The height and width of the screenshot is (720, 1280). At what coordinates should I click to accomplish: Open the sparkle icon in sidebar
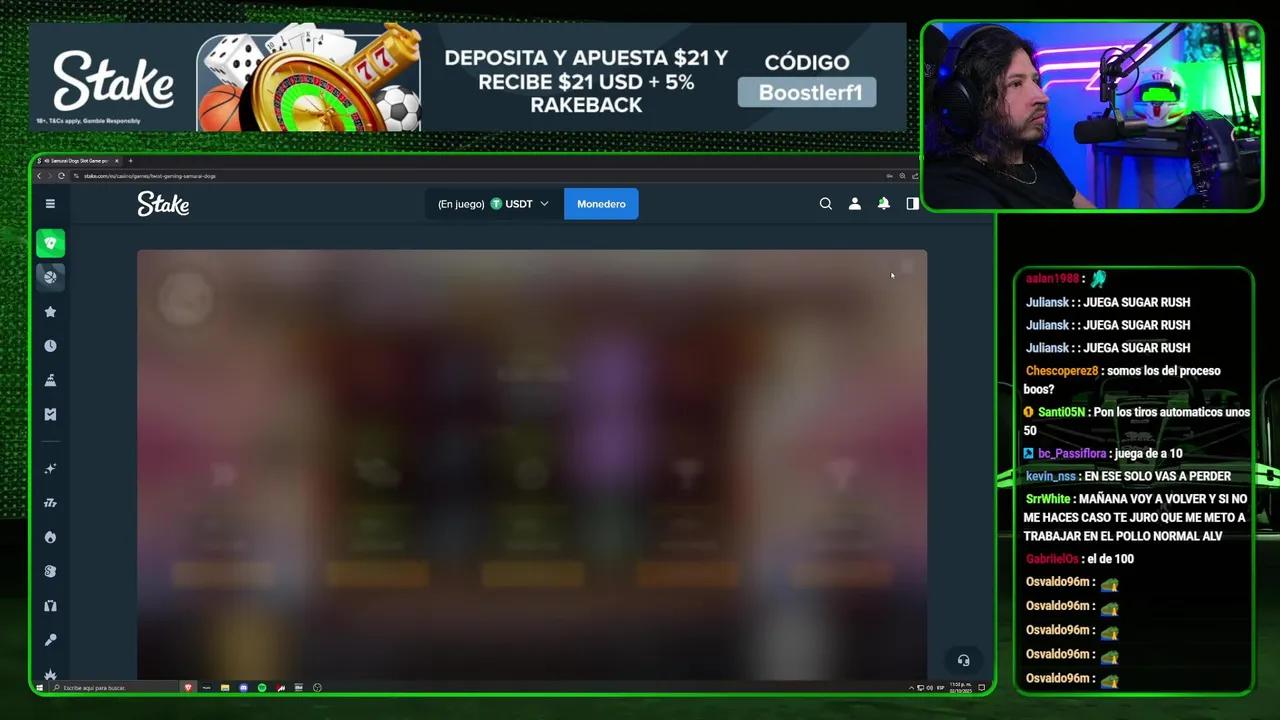tap(50, 469)
